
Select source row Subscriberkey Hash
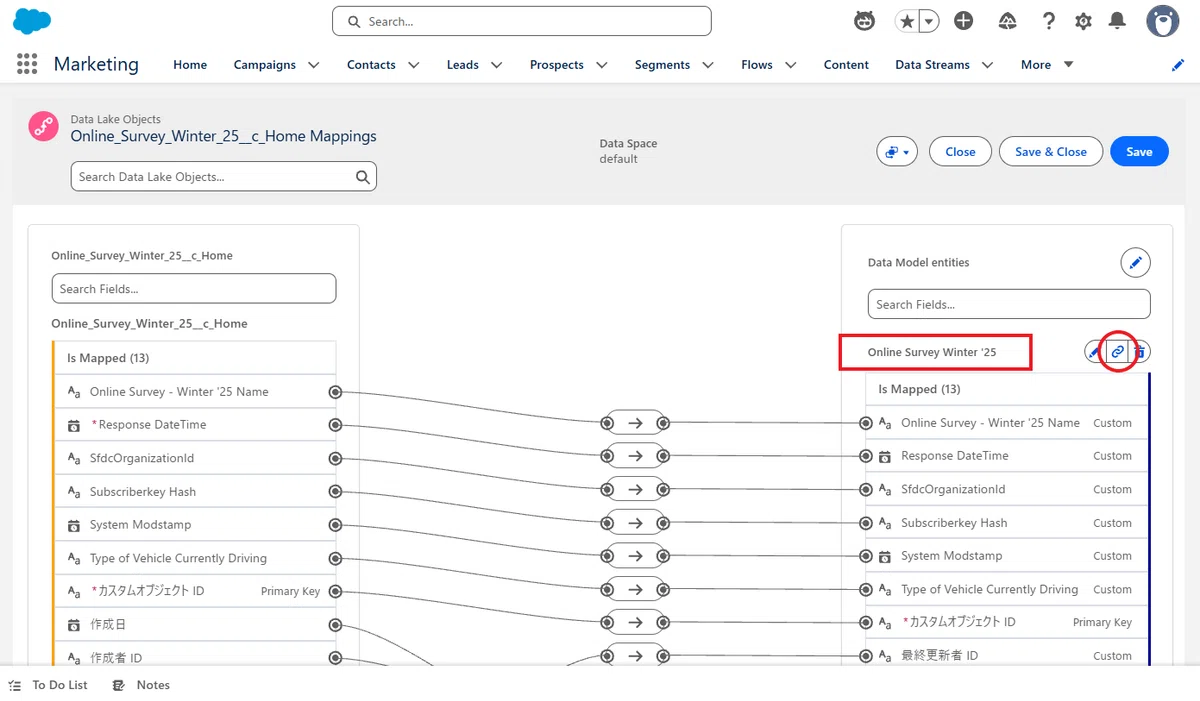[194, 492]
